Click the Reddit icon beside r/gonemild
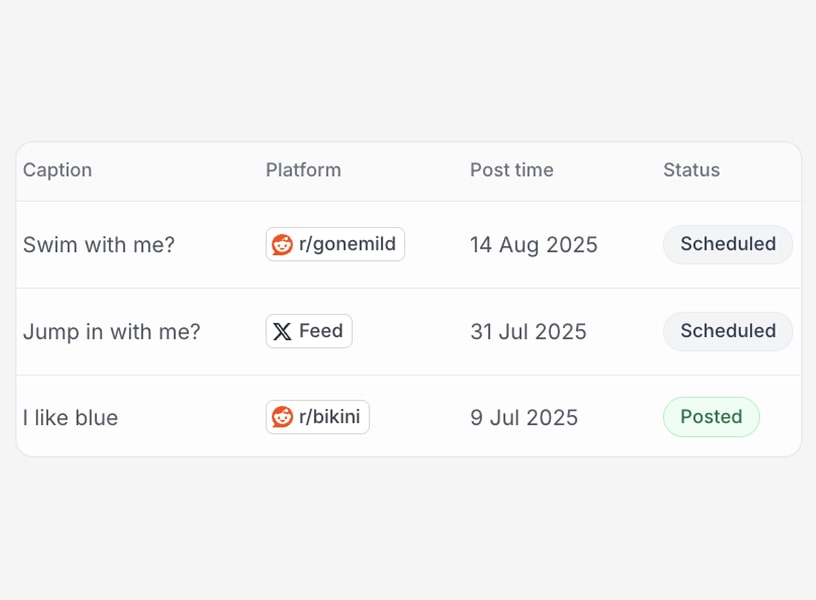 point(282,244)
